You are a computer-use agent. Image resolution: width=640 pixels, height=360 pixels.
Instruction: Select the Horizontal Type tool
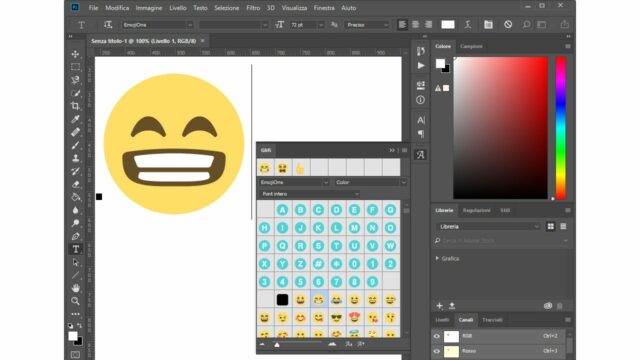[x=76, y=249]
